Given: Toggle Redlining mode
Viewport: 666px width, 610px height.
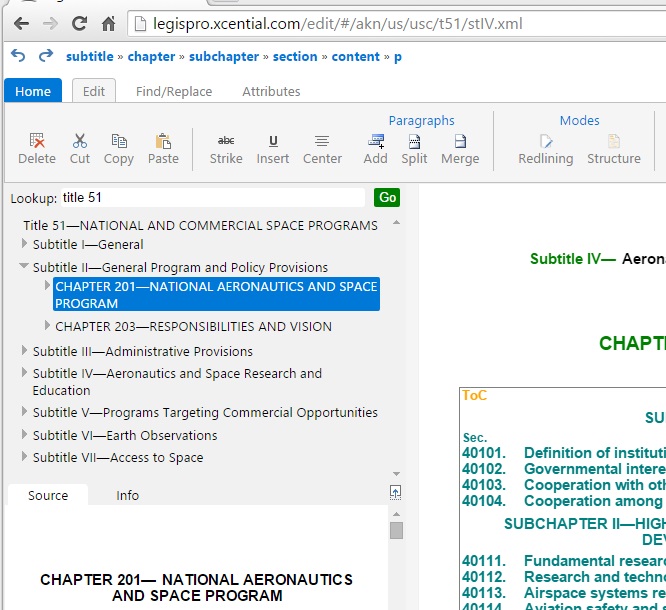Looking at the screenshot, I should coord(546,142).
